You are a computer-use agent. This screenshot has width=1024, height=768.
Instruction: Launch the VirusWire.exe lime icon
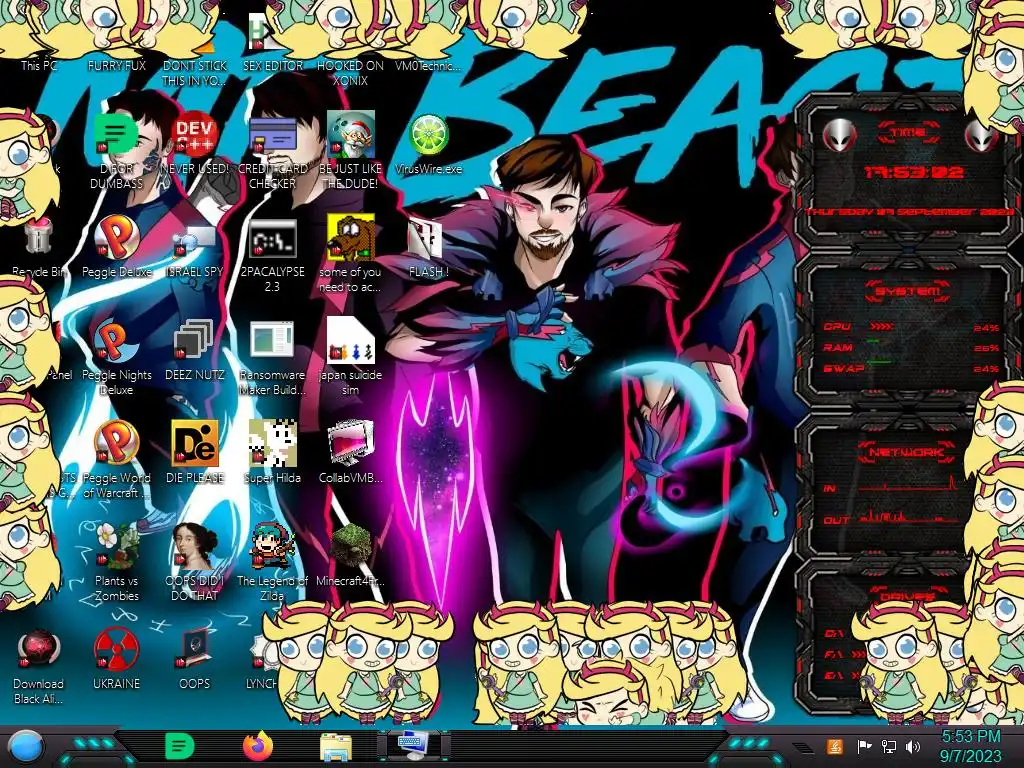[428, 136]
